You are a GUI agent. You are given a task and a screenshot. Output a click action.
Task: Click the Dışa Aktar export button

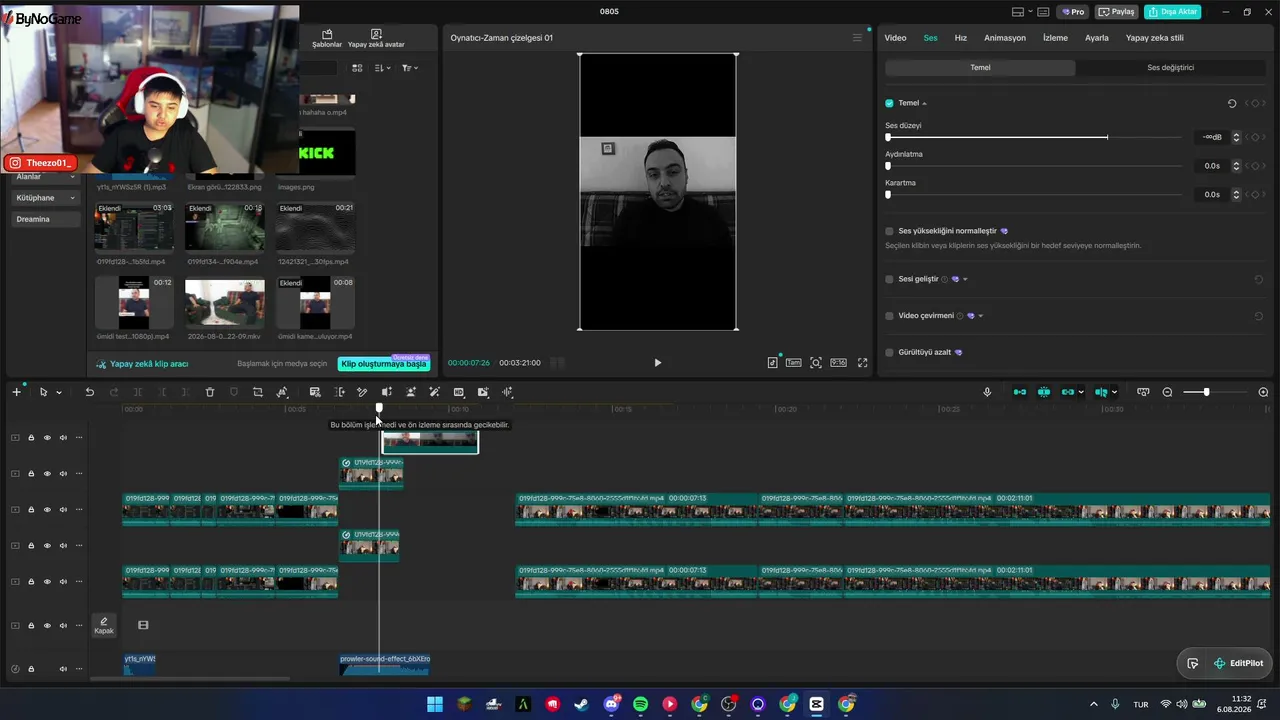pos(1172,12)
